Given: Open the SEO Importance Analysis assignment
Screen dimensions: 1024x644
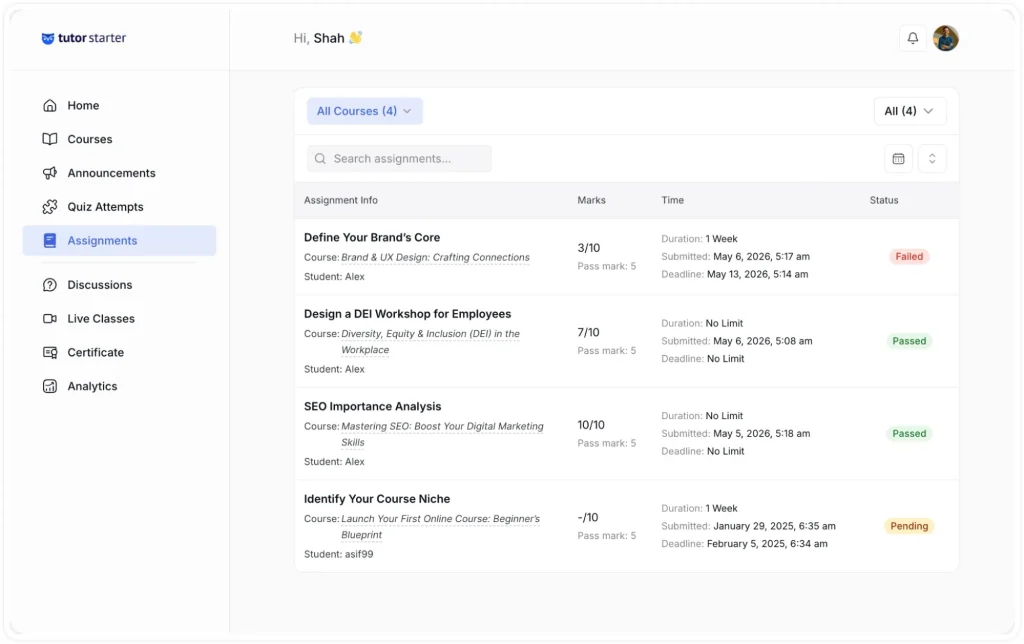Looking at the screenshot, I should point(372,406).
